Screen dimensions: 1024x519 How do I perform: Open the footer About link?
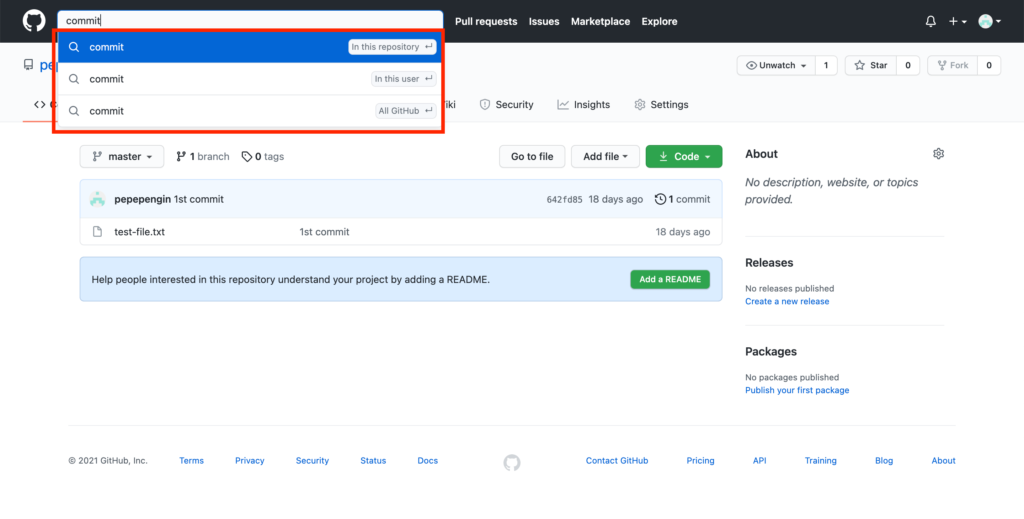coord(943,460)
